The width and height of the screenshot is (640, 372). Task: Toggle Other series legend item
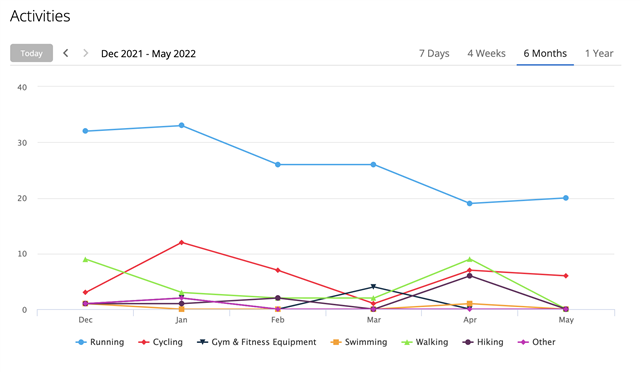click(x=537, y=342)
